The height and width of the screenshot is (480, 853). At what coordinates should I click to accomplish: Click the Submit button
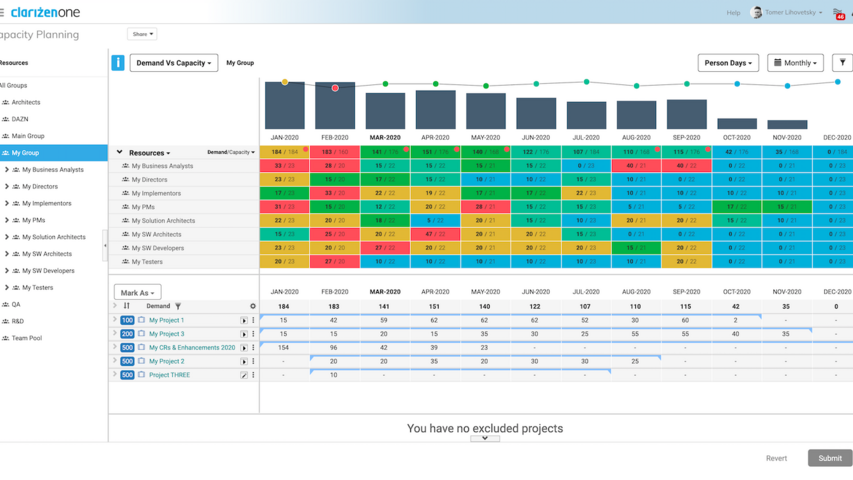[829, 458]
